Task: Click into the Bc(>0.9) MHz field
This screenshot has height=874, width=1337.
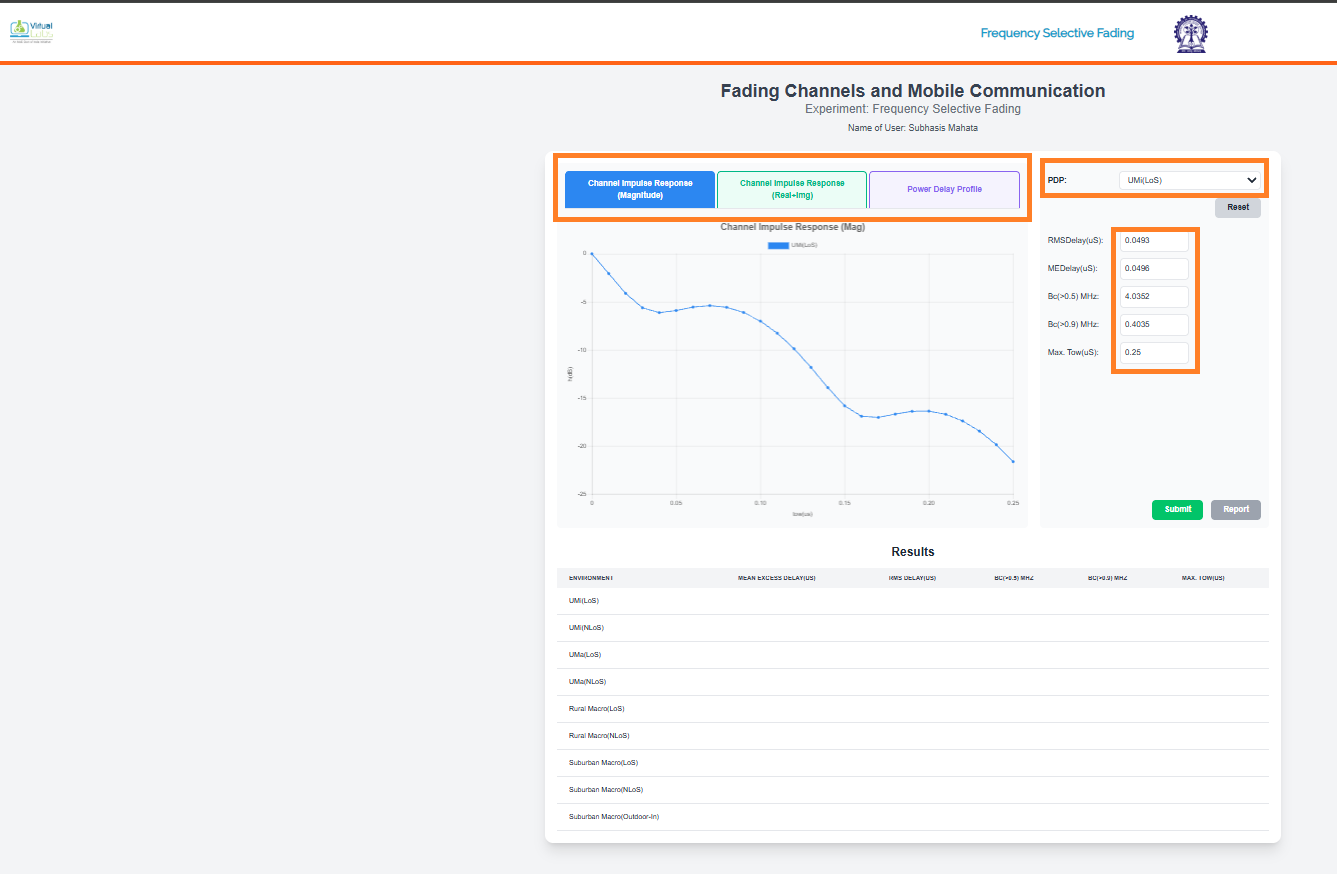Action: 1154,325
